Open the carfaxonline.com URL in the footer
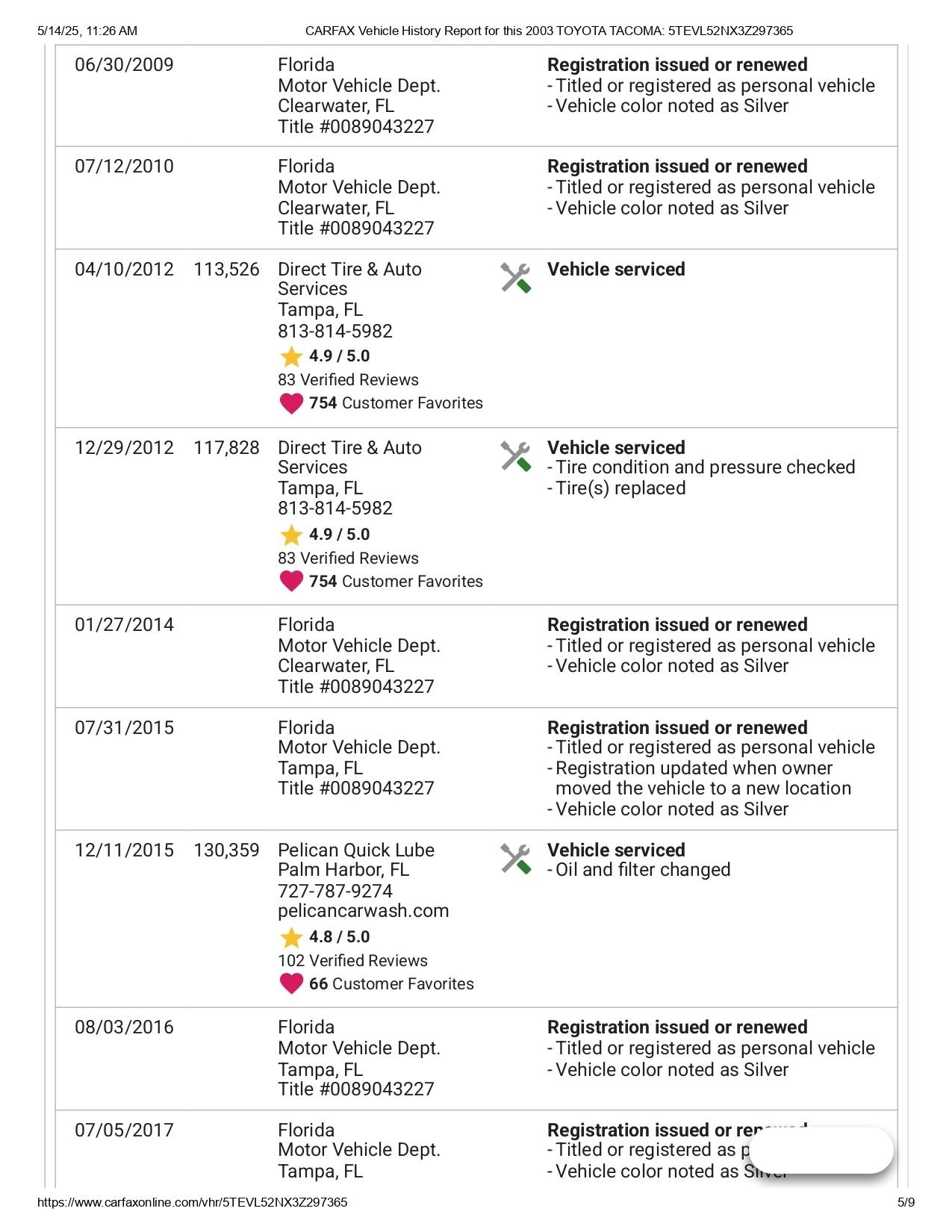Image resolution: width=952 pixels, height=1232 pixels. 192,1202
